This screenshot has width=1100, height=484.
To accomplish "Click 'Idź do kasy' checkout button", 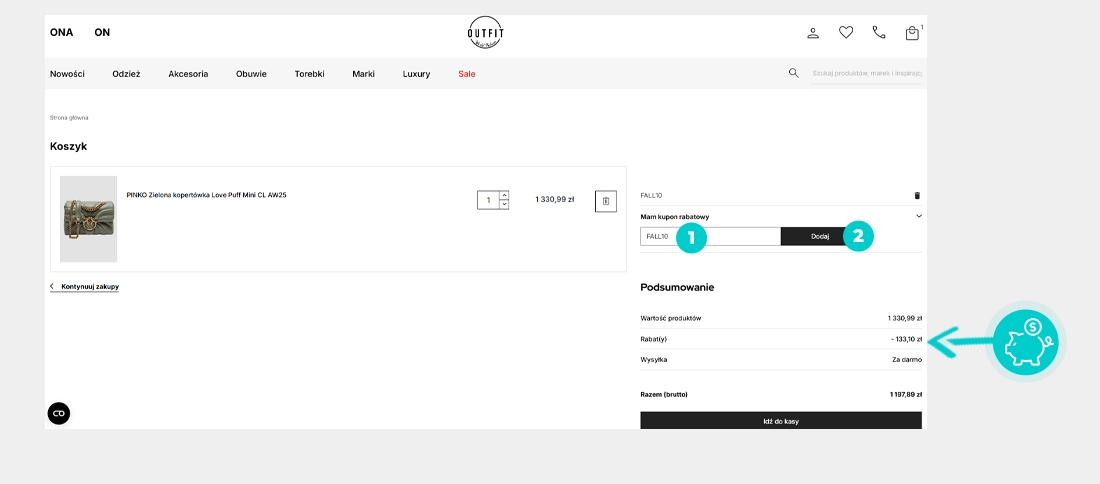I will [x=780, y=421].
